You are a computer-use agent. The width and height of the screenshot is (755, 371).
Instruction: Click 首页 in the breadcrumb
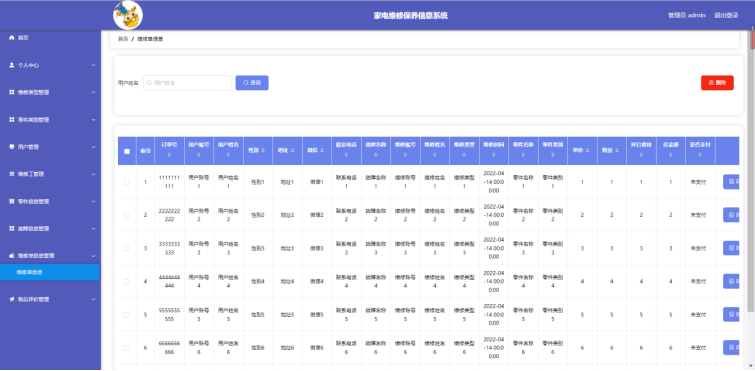[x=123, y=39]
